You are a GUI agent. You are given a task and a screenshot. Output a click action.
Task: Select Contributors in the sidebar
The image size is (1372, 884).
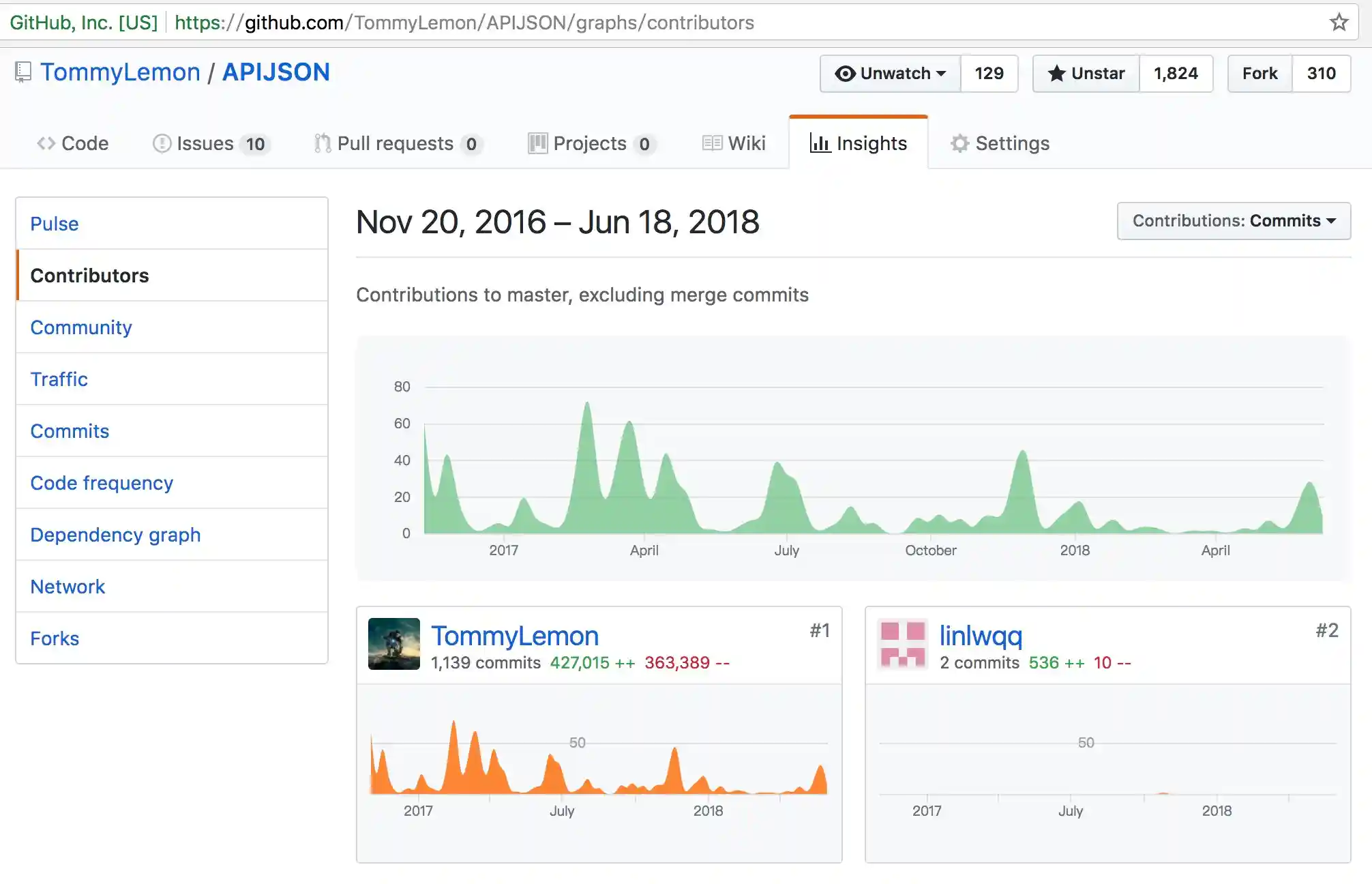click(x=172, y=276)
